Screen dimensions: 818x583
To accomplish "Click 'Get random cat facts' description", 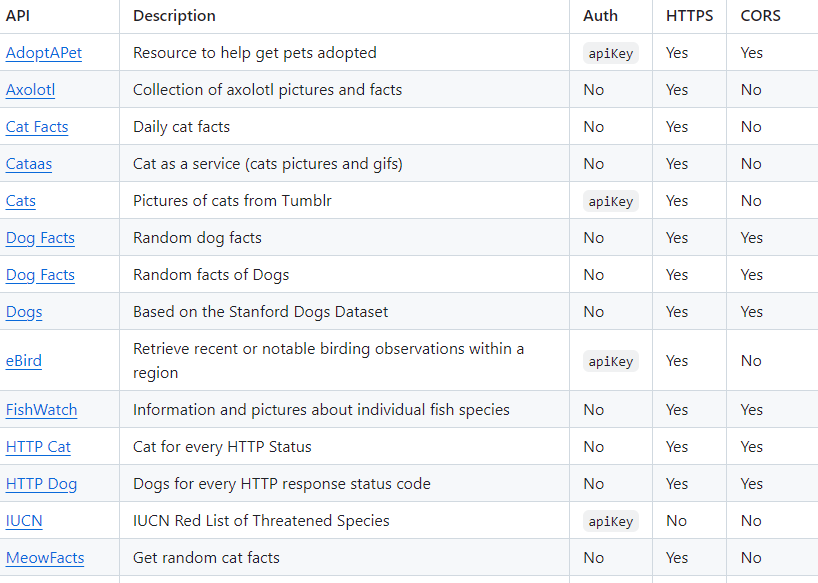I will click(x=206, y=558).
